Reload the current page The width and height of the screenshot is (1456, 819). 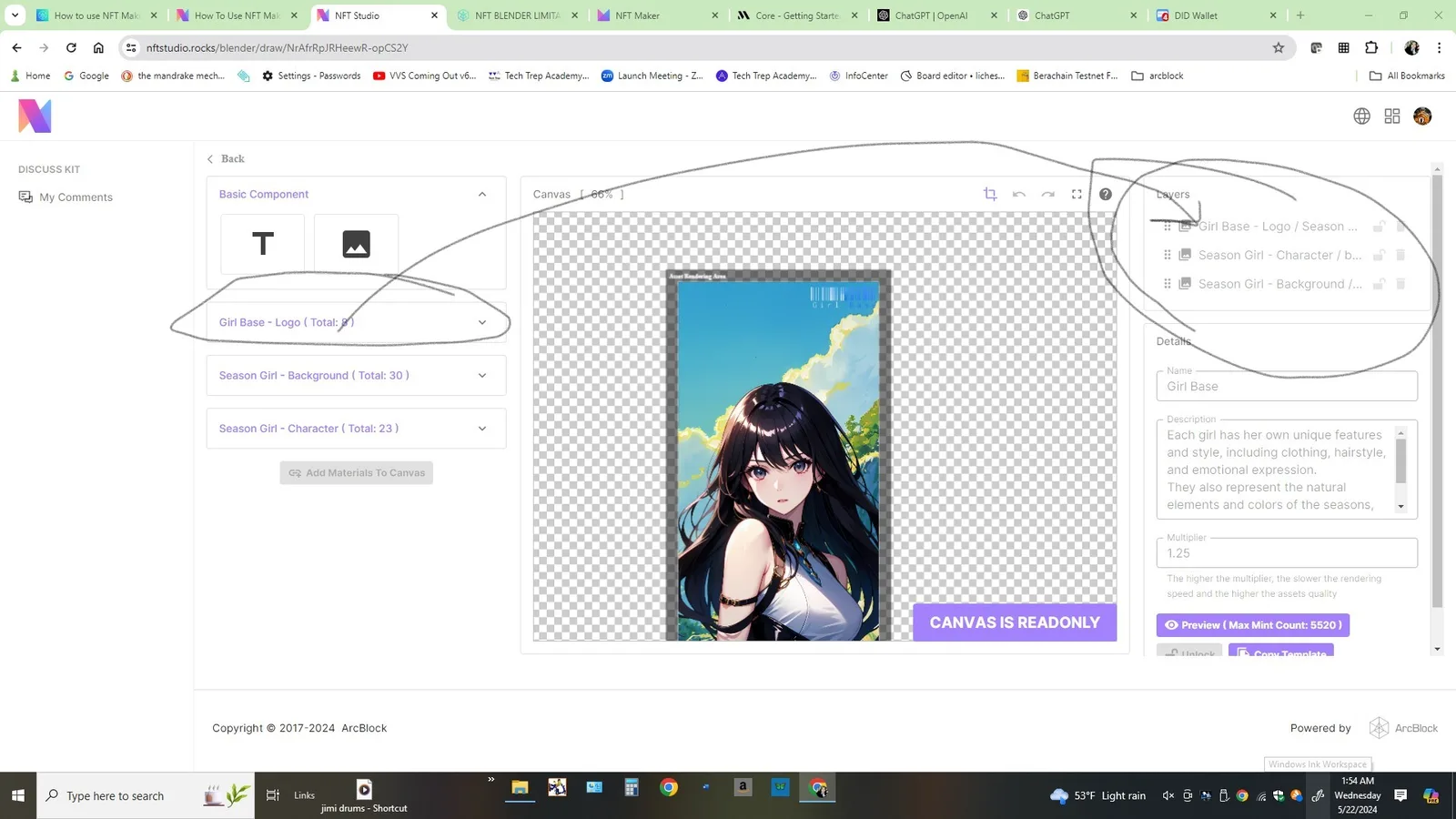pyautogui.click(x=71, y=47)
